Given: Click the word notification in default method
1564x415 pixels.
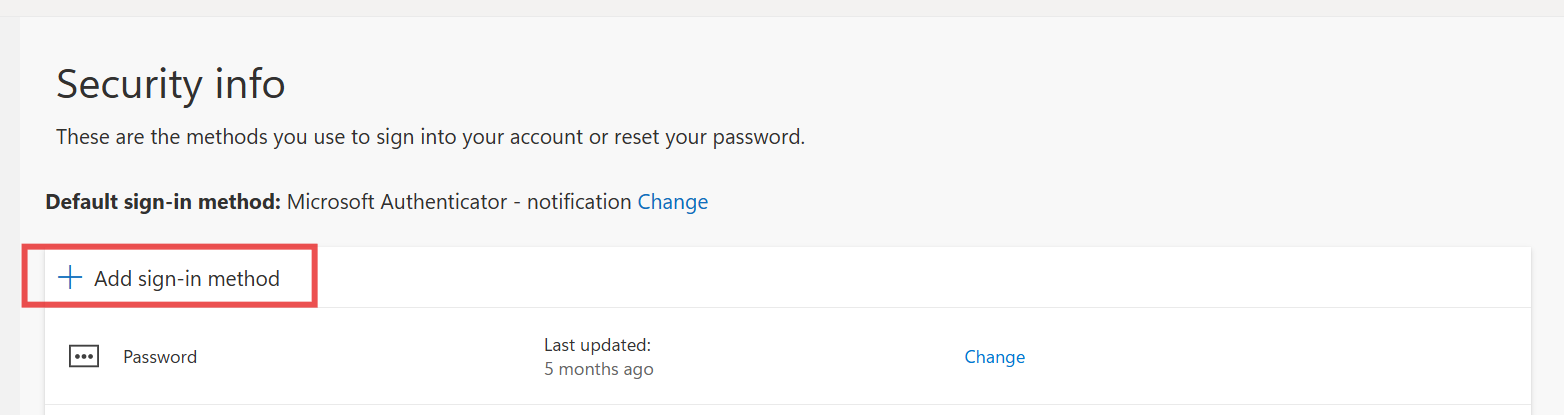Looking at the screenshot, I should (x=579, y=202).
